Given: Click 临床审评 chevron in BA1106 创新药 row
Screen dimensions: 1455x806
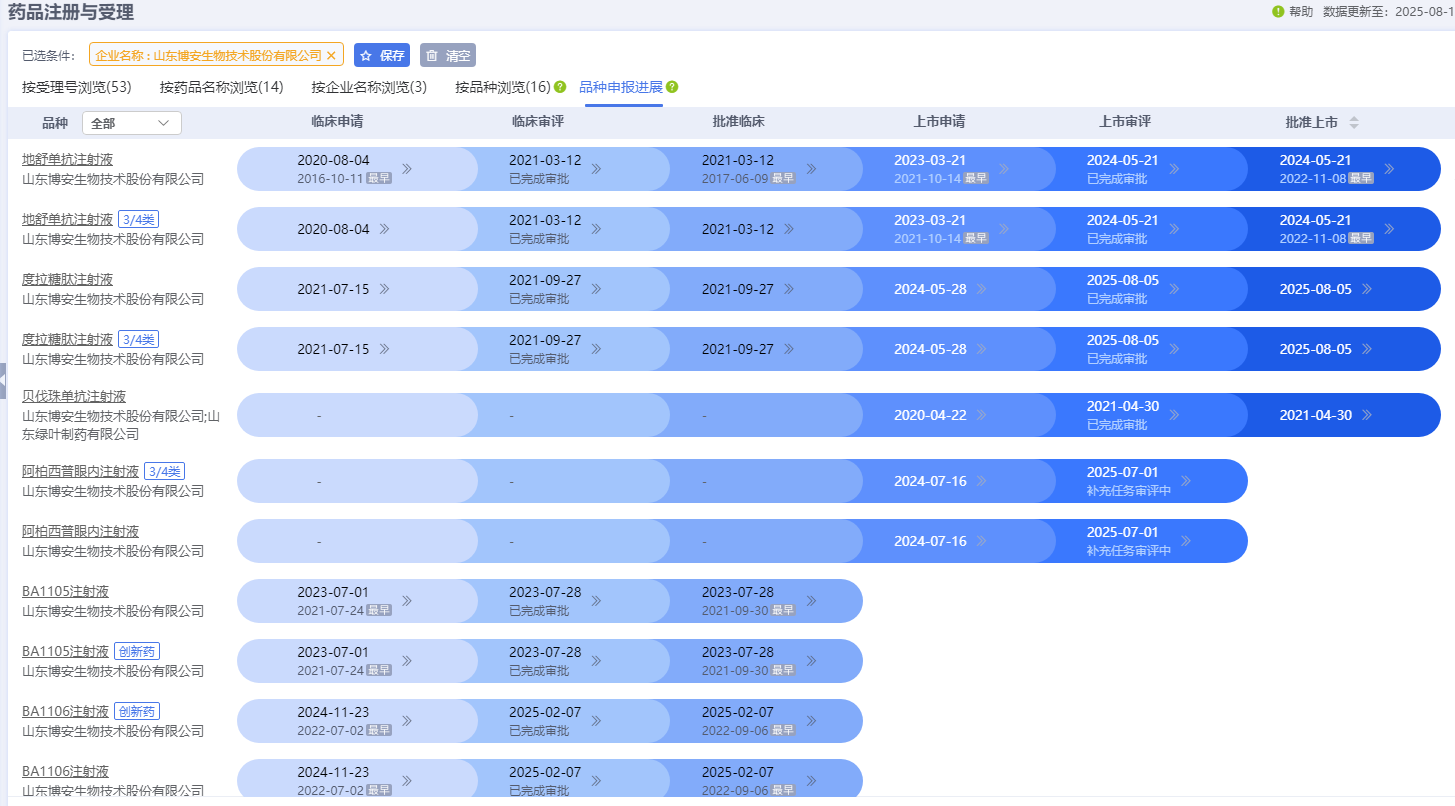Looking at the screenshot, I should click(x=596, y=721).
